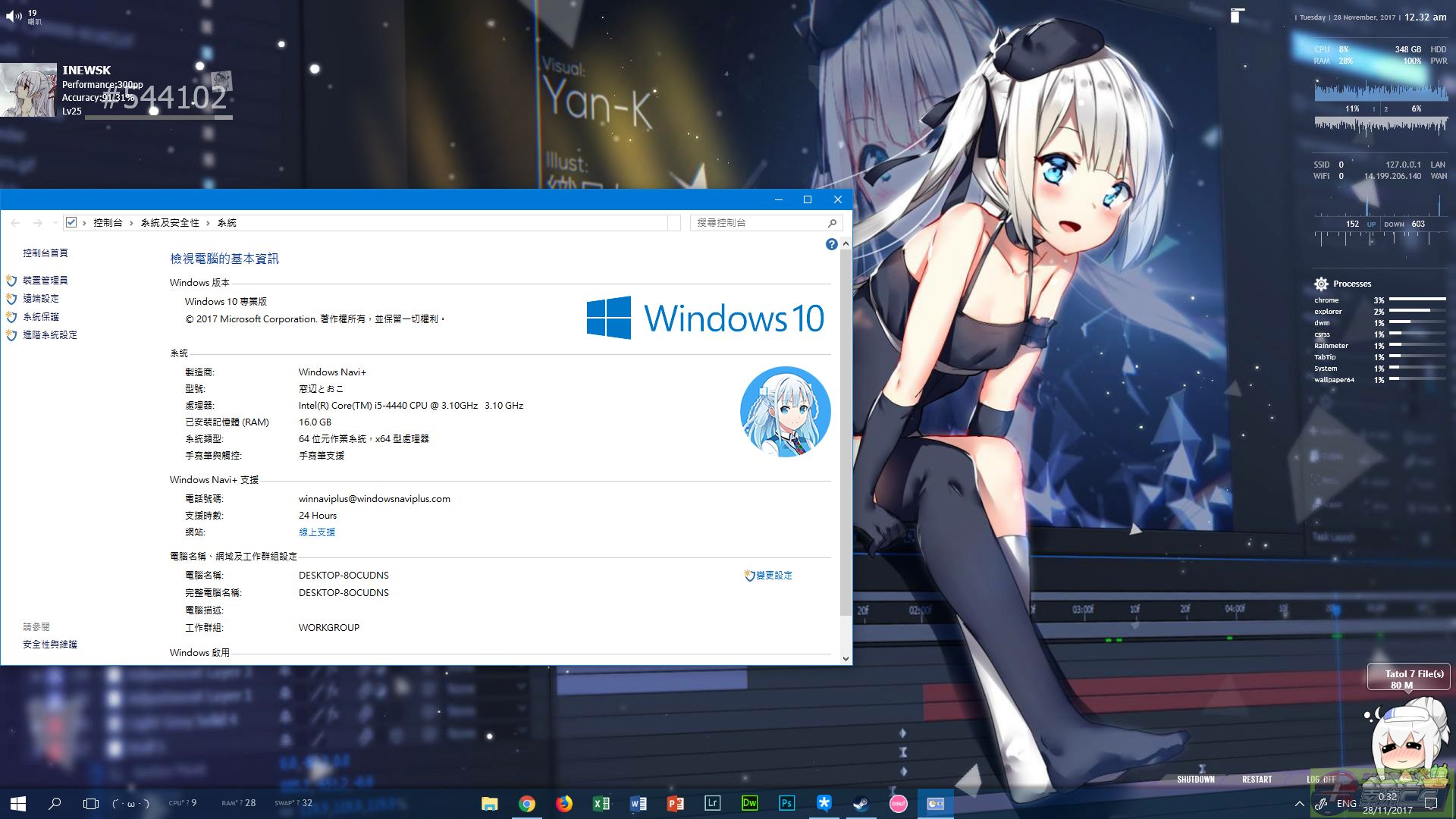Launch Firefox from the taskbar

[564, 804]
